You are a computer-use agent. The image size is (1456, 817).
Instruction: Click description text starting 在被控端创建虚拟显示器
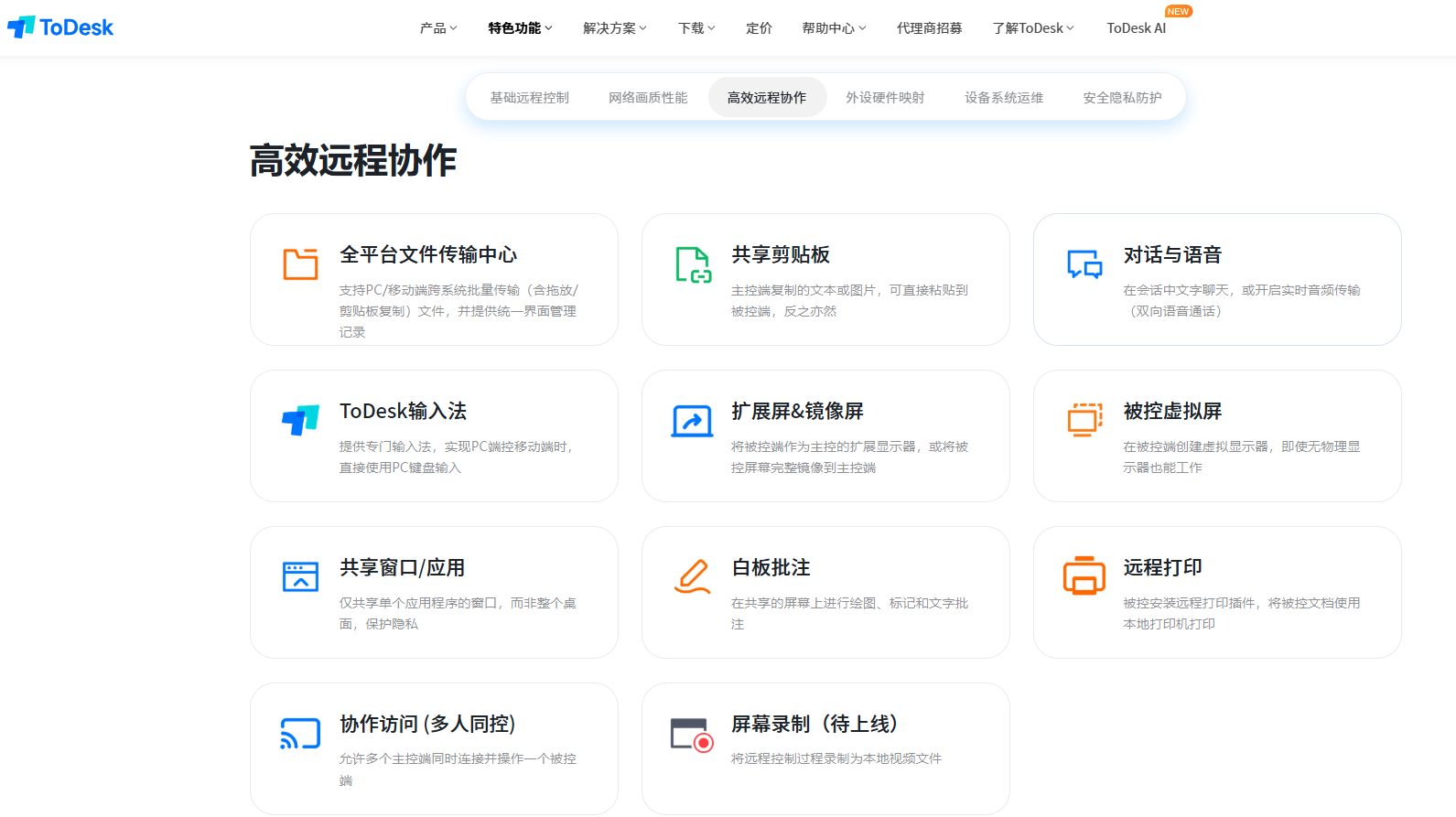[x=1242, y=457]
